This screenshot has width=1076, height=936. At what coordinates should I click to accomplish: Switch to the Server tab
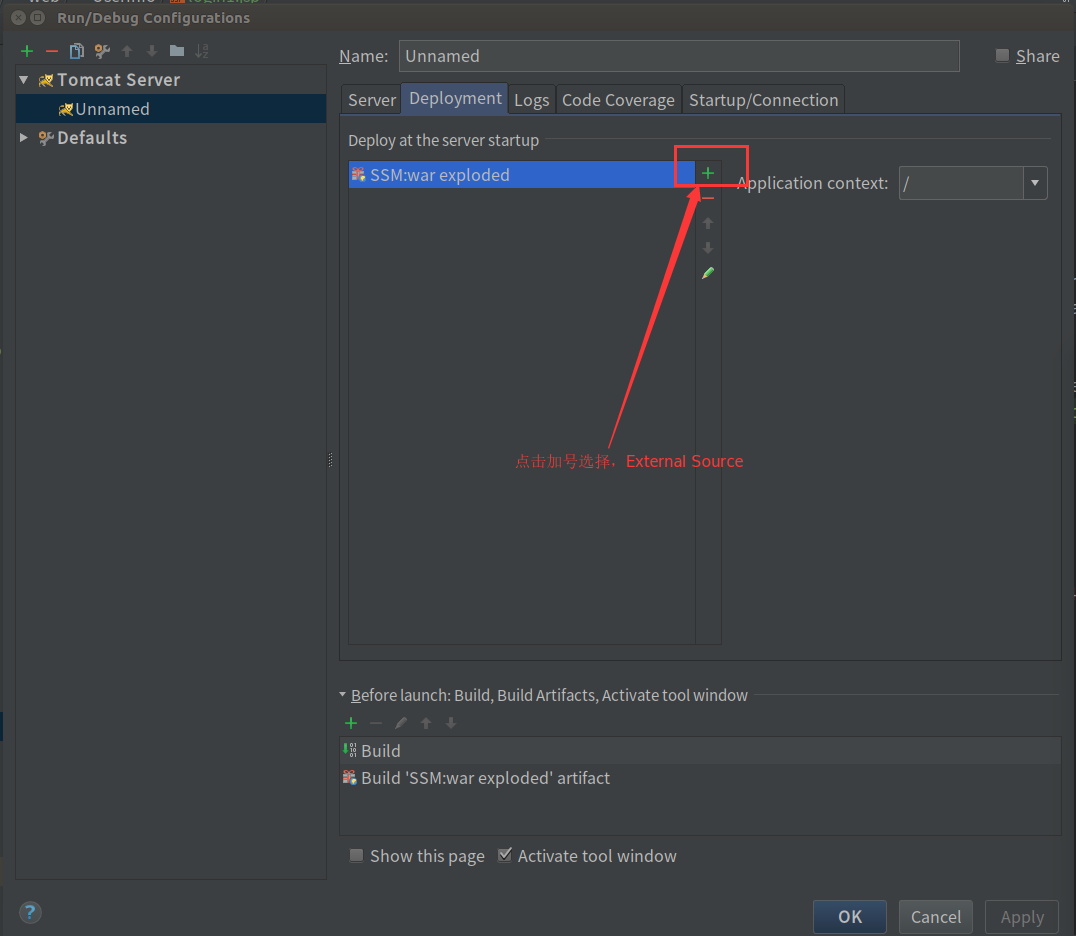click(x=371, y=100)
